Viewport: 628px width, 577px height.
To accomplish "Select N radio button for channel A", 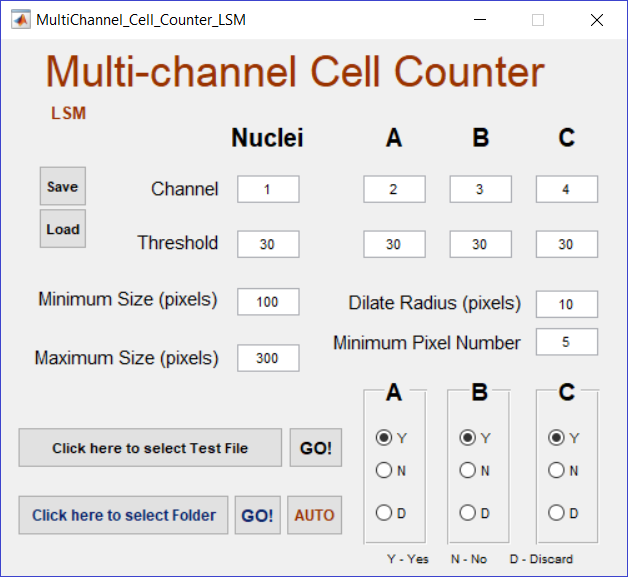I will [383, 470].
